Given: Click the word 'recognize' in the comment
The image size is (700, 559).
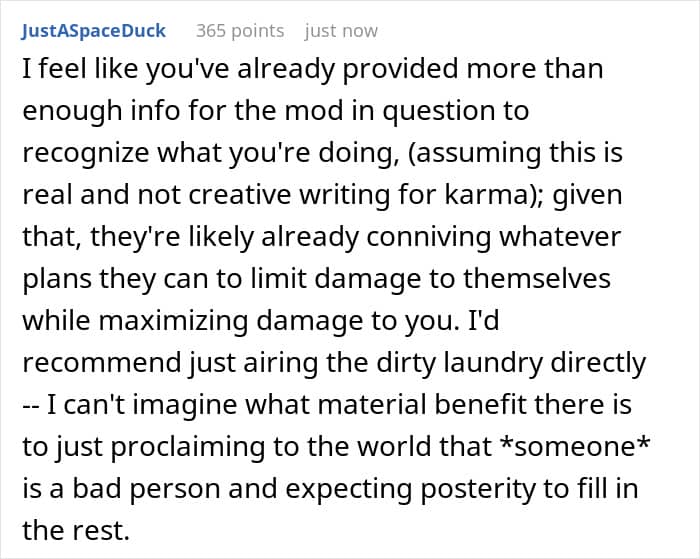Looking at the screenshot, I should pos(86,153).
